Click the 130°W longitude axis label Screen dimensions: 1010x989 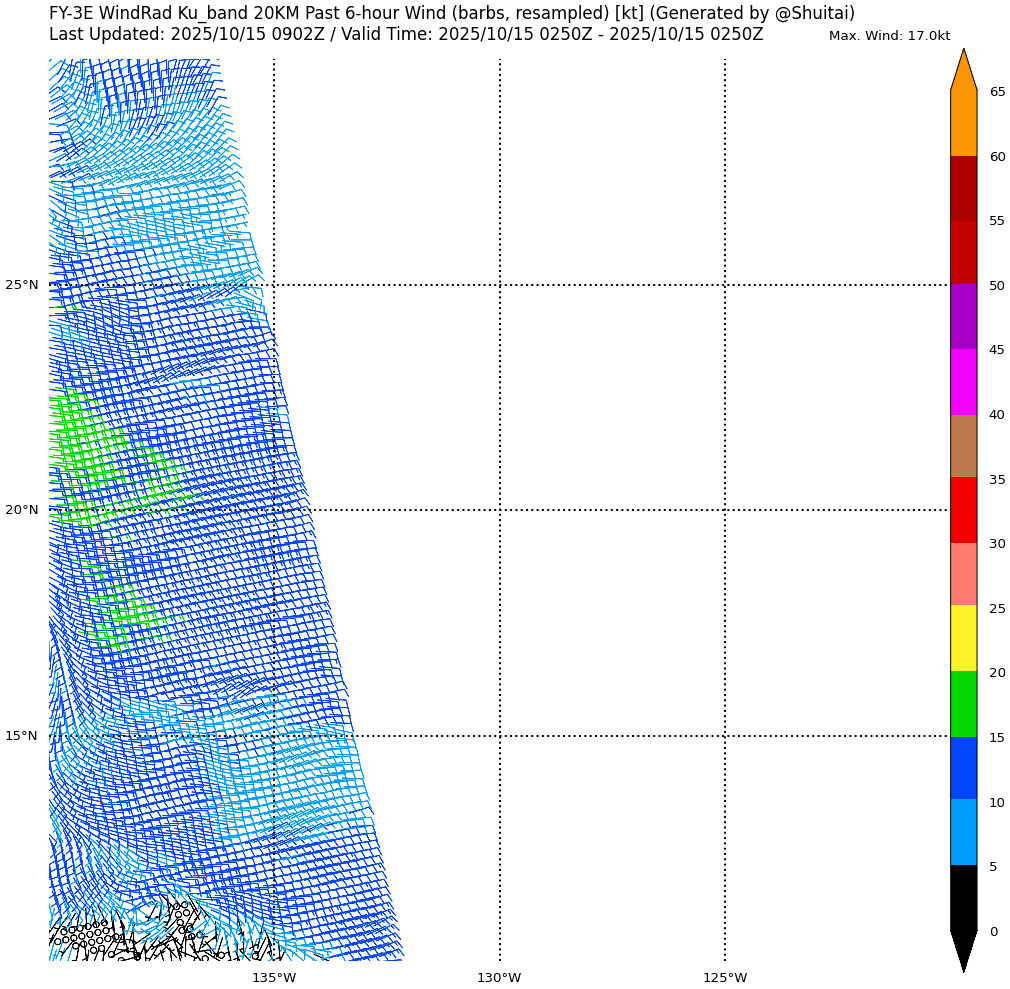click(x=499, y=977)
